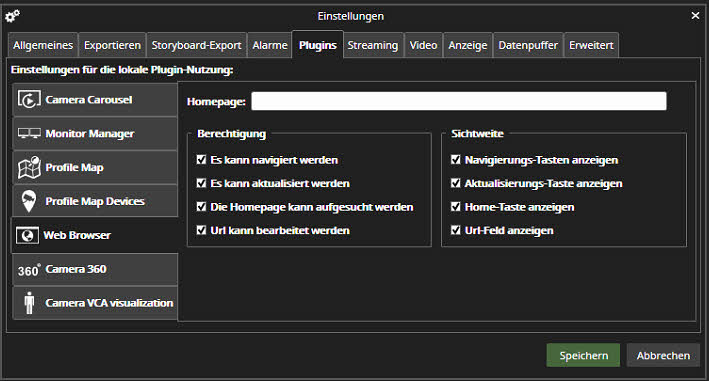Open the Monitor Manager plugin icon

point(29,133)
